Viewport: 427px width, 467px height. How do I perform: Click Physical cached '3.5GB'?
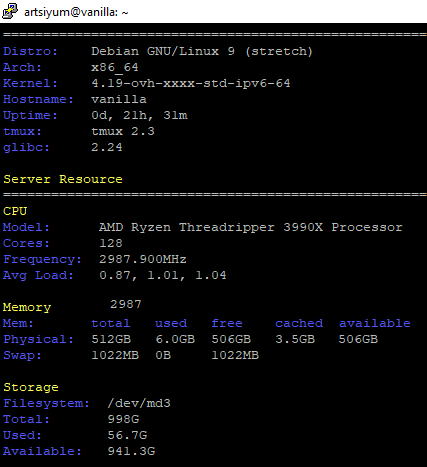click(x=295, y=339)
